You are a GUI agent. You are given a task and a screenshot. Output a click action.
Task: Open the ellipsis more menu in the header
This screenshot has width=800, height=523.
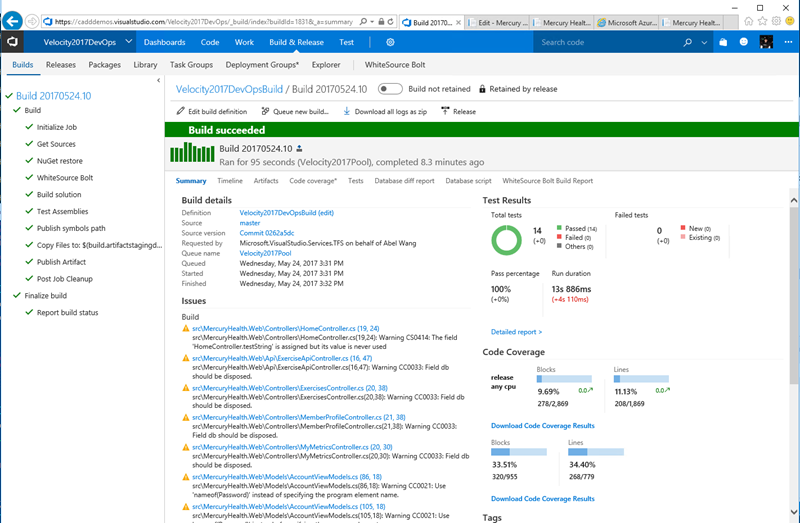[x=788, y=42]
